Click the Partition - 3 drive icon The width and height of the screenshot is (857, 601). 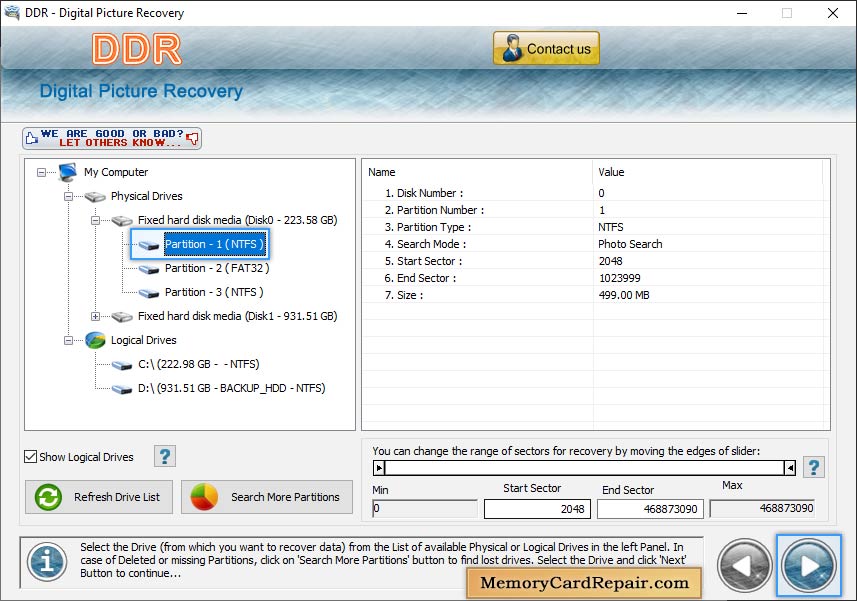pos(149,293)
